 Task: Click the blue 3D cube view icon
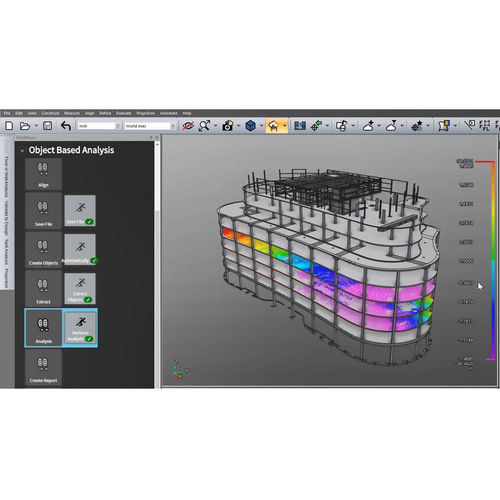coord(250,126)
